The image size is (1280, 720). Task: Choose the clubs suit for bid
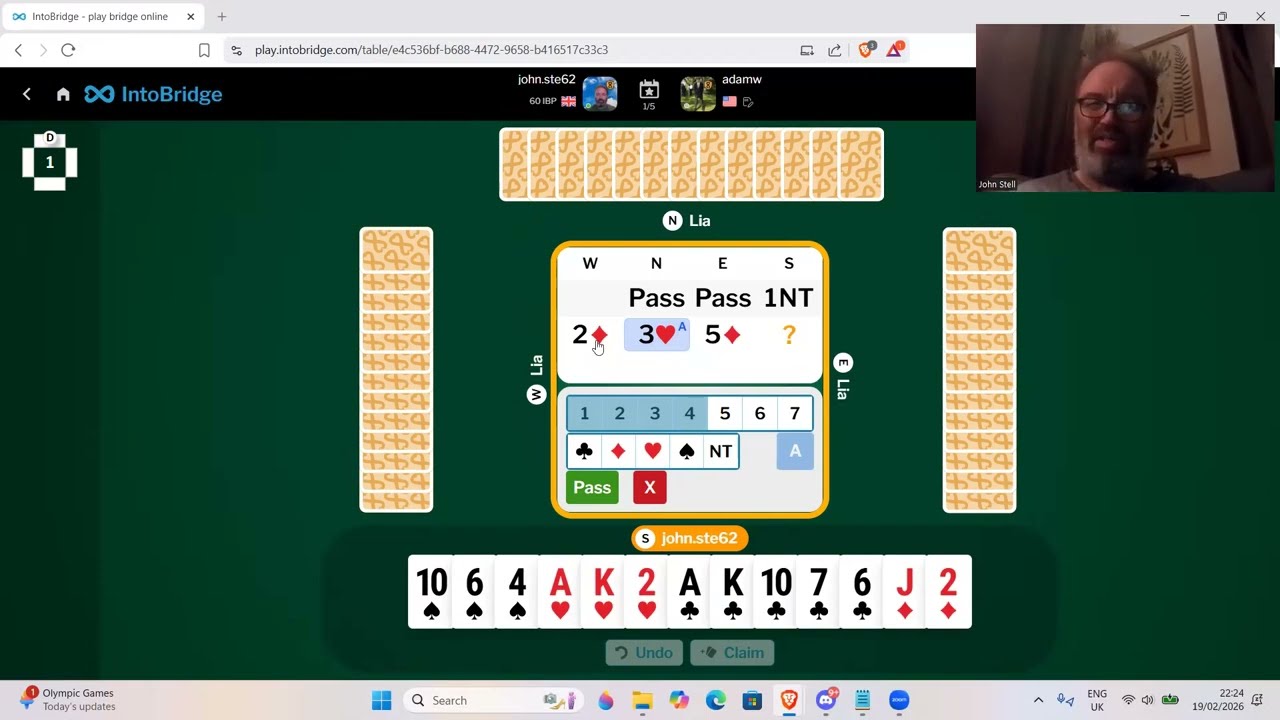584,451
